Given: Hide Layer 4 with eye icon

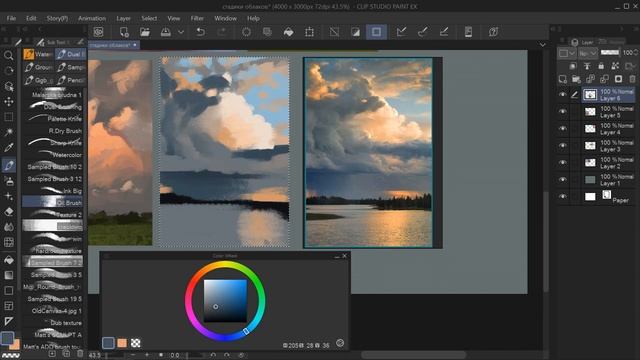Looking at the screenshot, I should pos(562,129).
